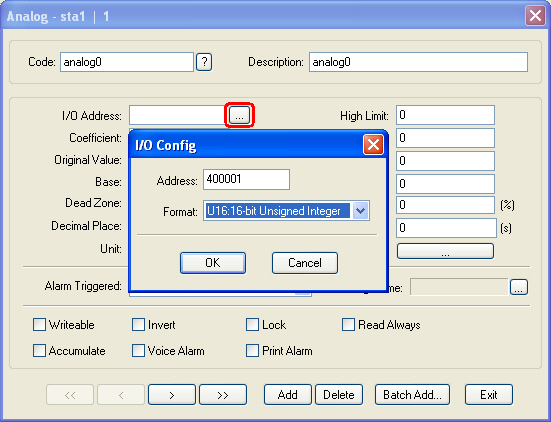This screenshot has height=422, width=551.
Task: Enable the Voice Alarm checkbox
Action: click(x=138, y=351)
